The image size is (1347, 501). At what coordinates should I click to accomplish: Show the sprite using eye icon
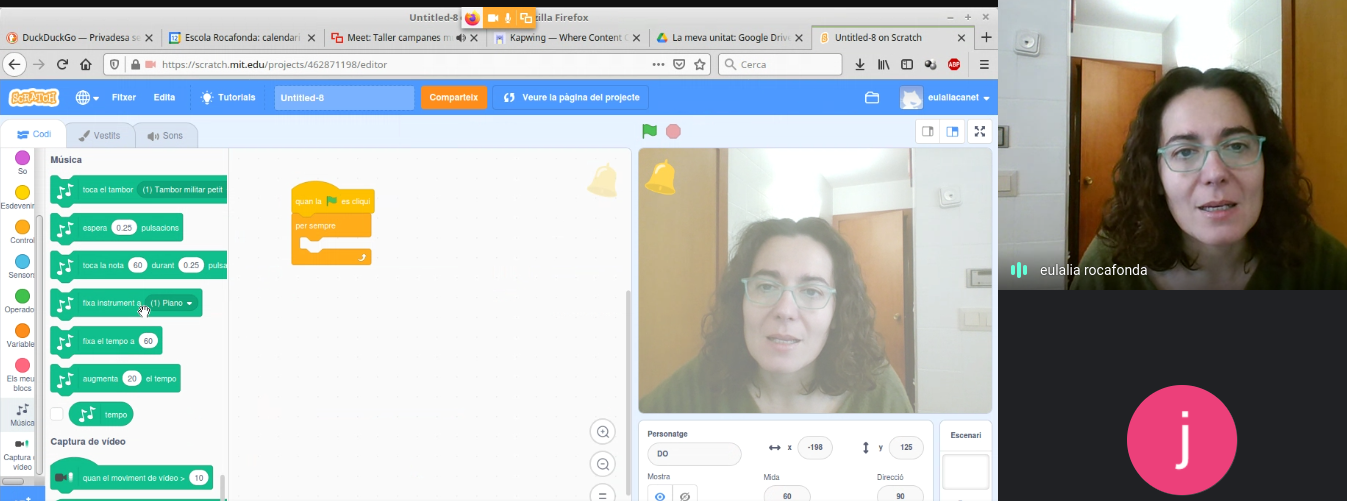(x=659, y=495)
